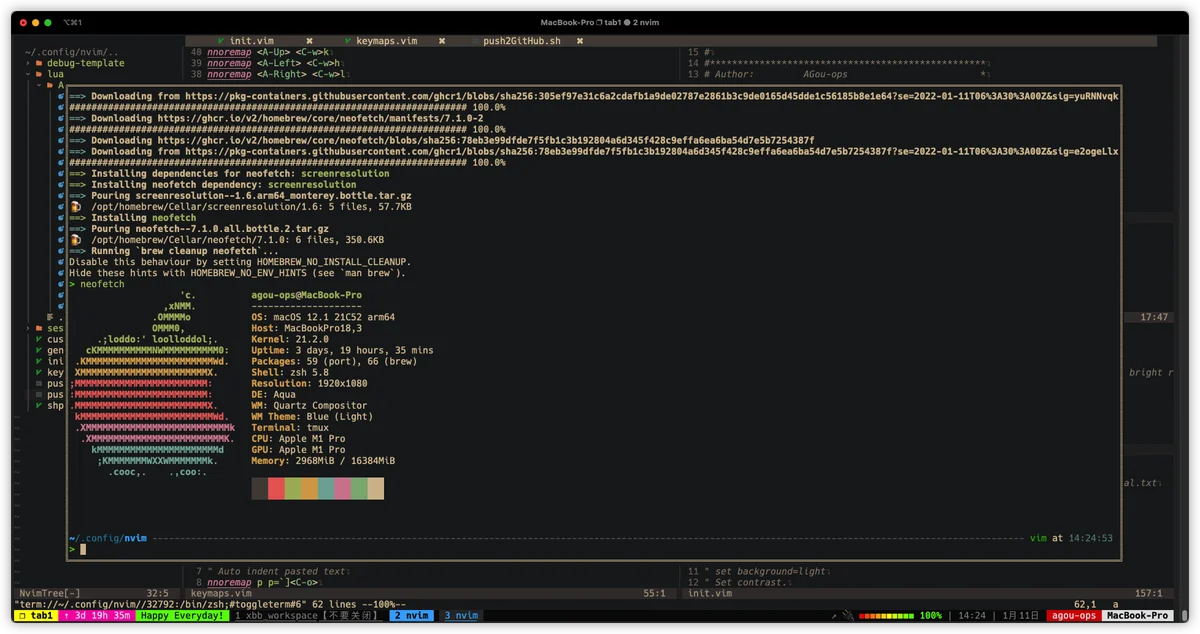Screen dimensions: 1200x634
Task: Collapse the lua folder arrow
Action: pos(29,74)
